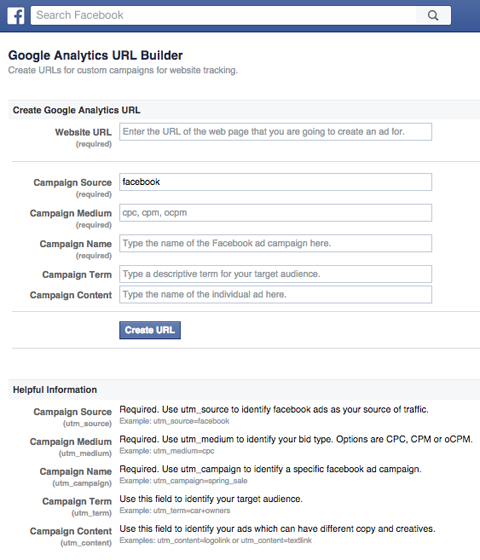Click the Facebook logo icon
This screenshot has height=560, width=480.
point(16,16)
